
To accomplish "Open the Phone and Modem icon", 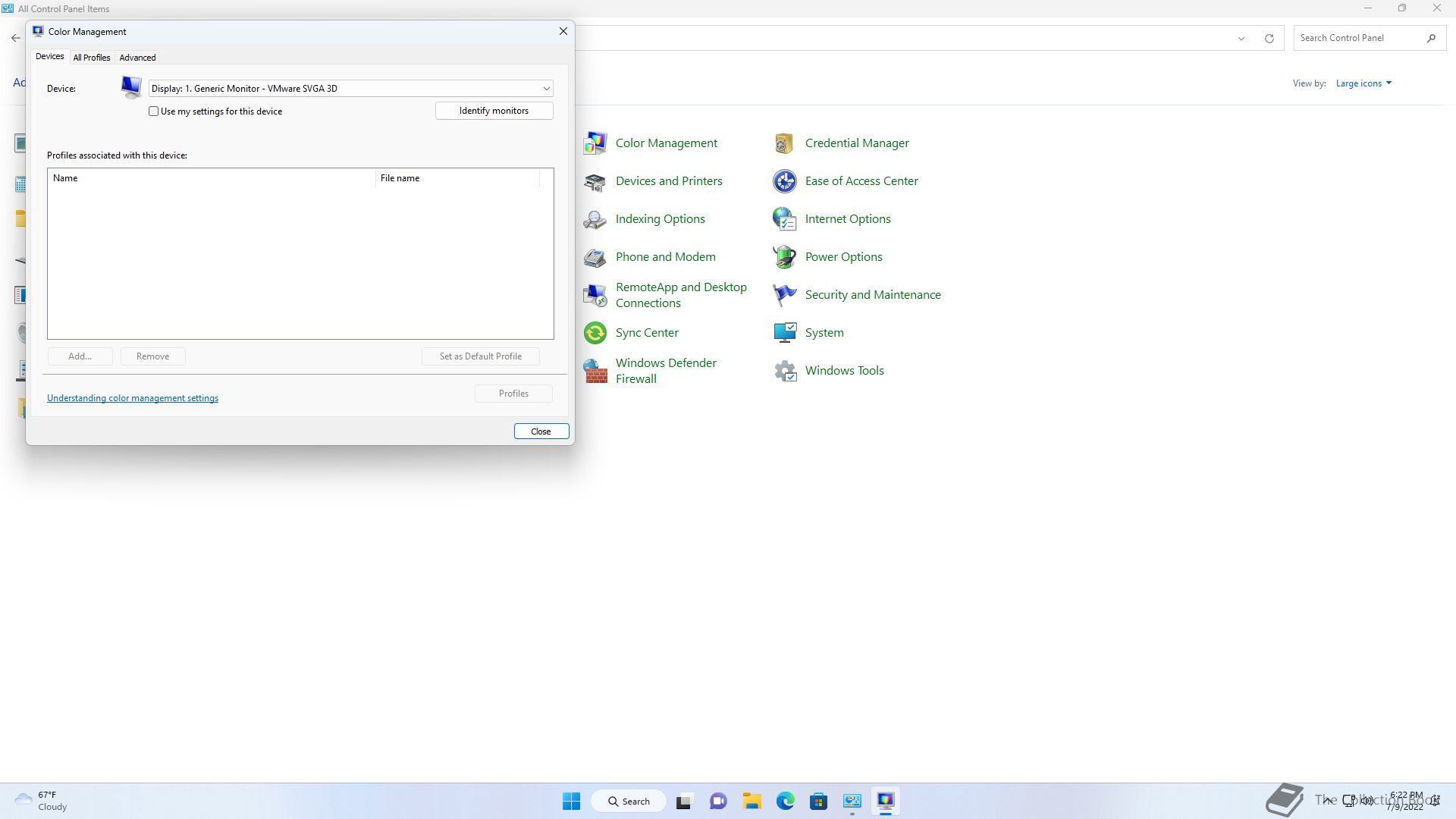I will click(x=595, y=257).
